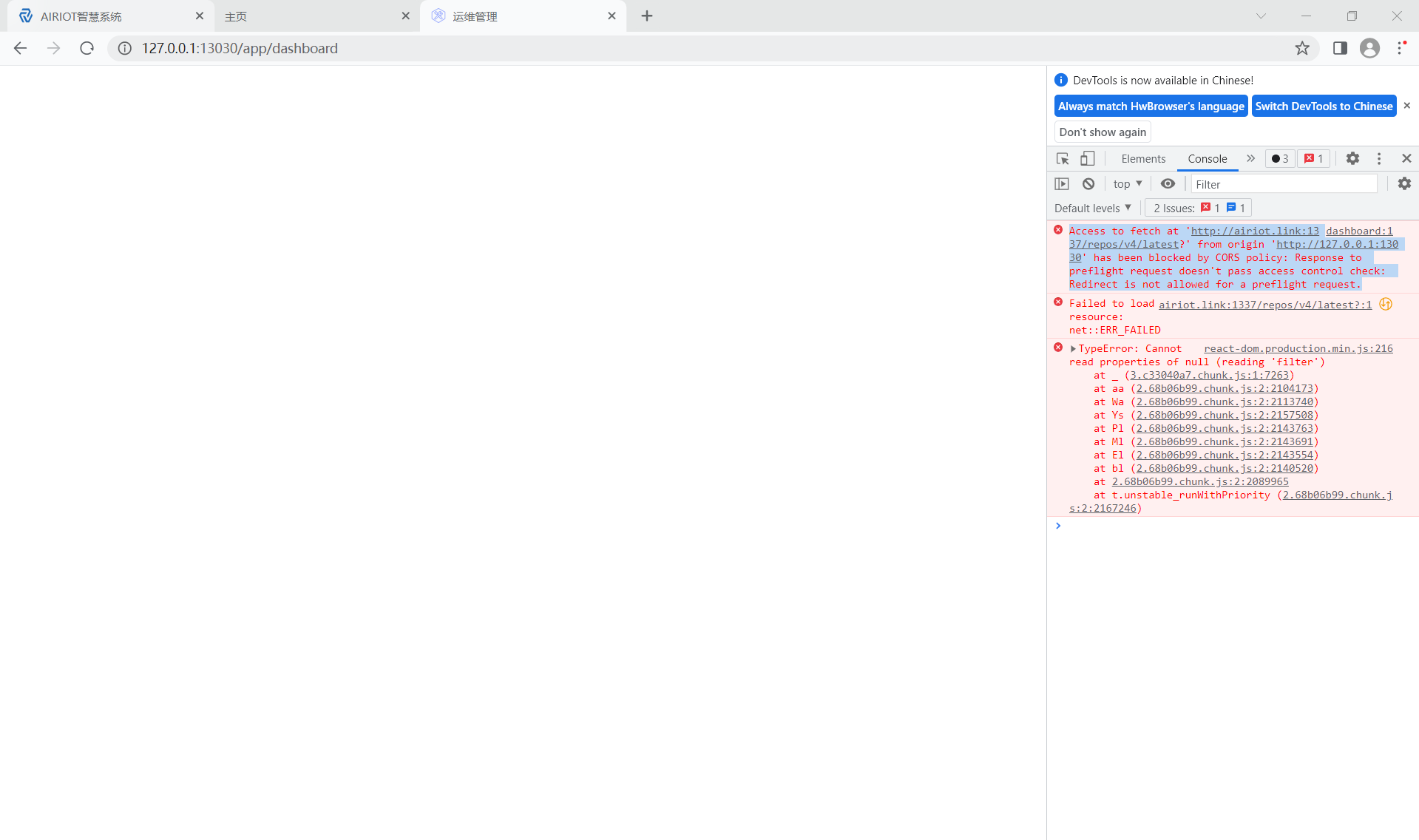Open the browser side panel icon
1419x840 pixels.
tap(1340, 48)
